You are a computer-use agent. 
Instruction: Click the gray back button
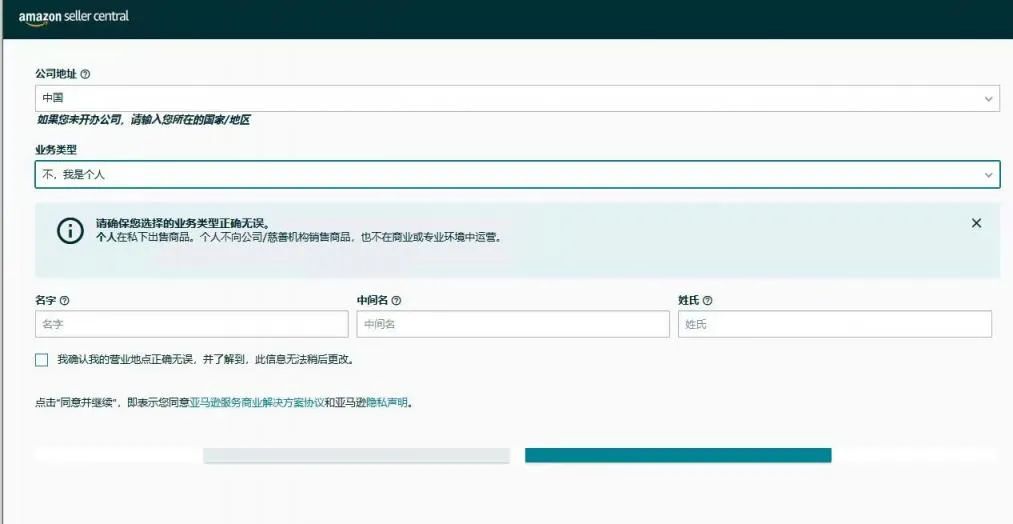pos(356,456)
